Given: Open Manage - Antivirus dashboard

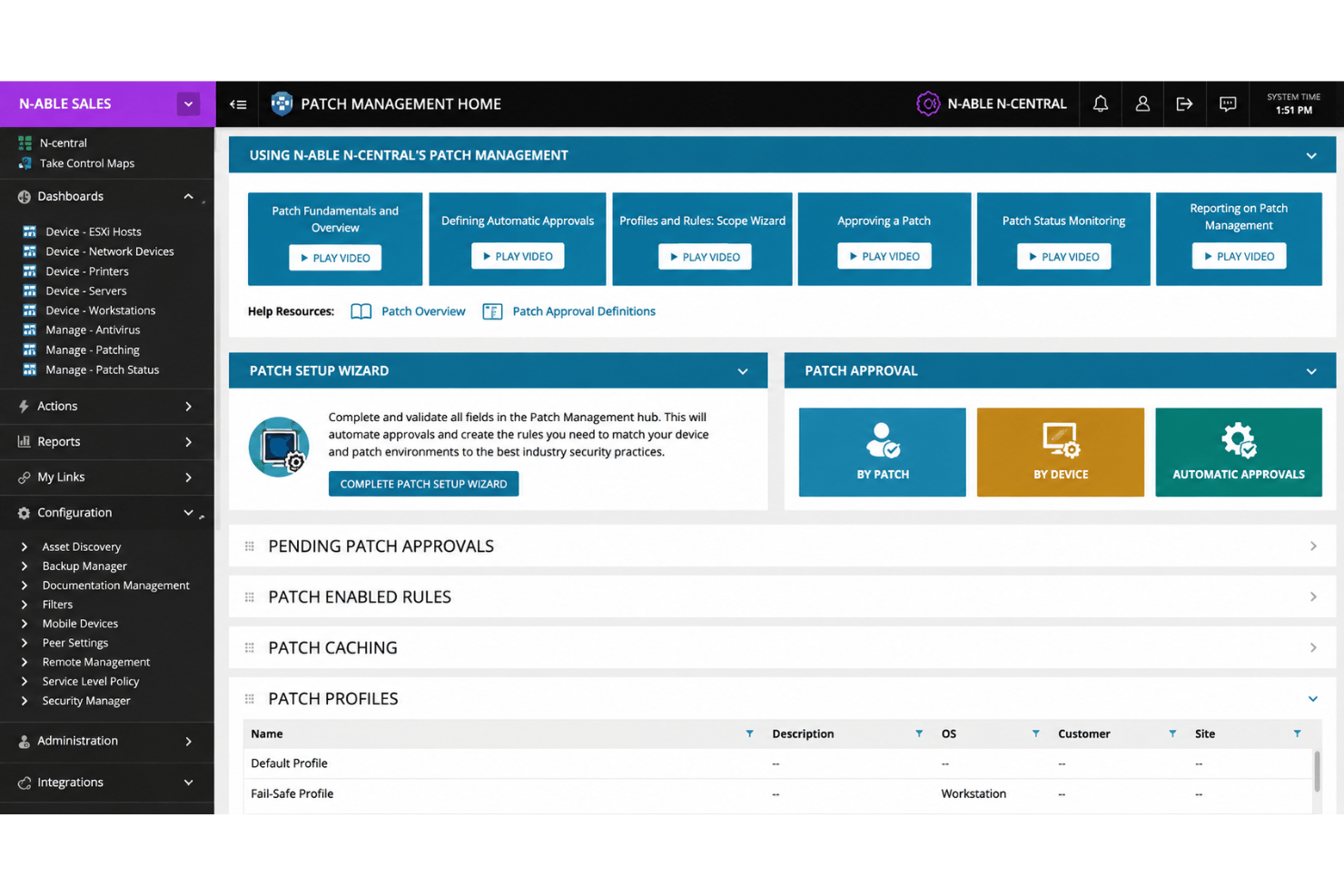Looking at the screenshot, I should [92, 330].
